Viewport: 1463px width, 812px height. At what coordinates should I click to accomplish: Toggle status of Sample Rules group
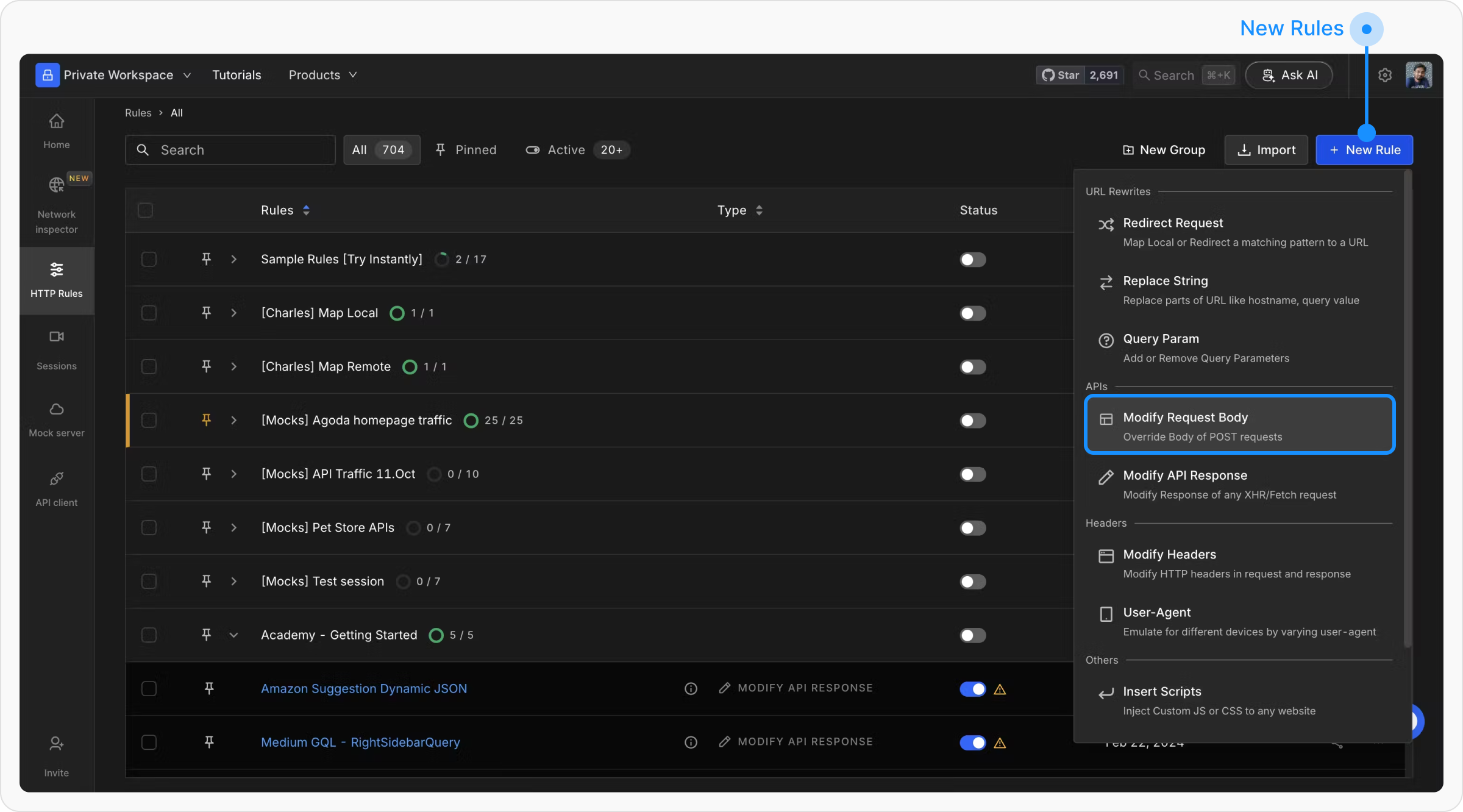(972, 260)
